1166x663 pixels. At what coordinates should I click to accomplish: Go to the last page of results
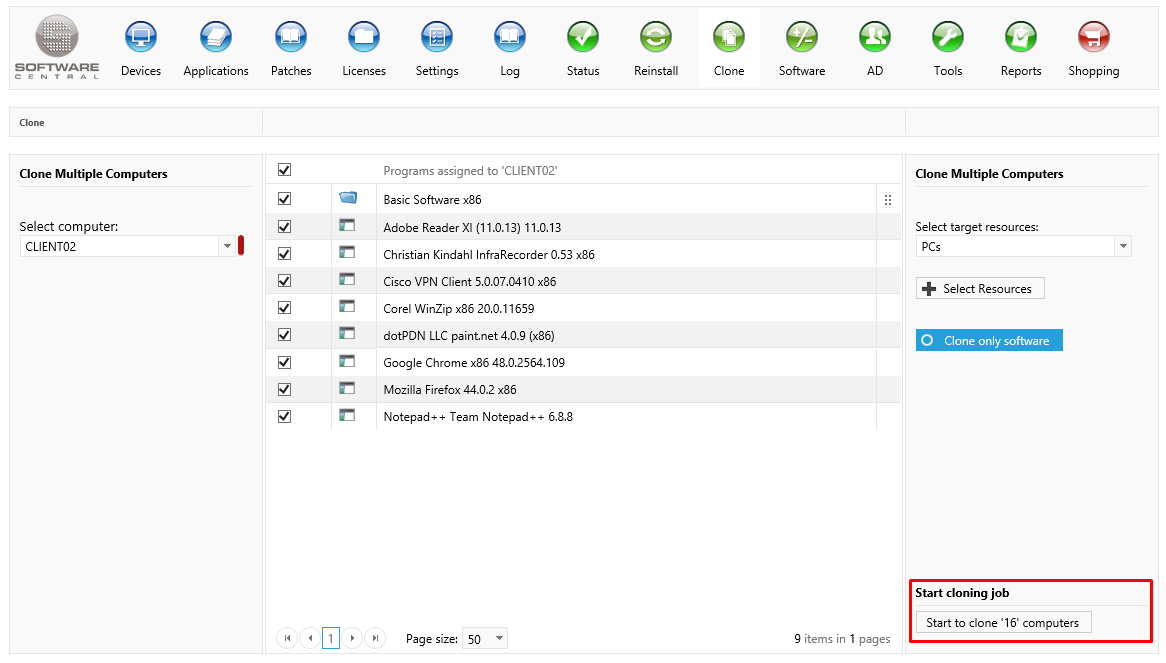click(376, 638)
